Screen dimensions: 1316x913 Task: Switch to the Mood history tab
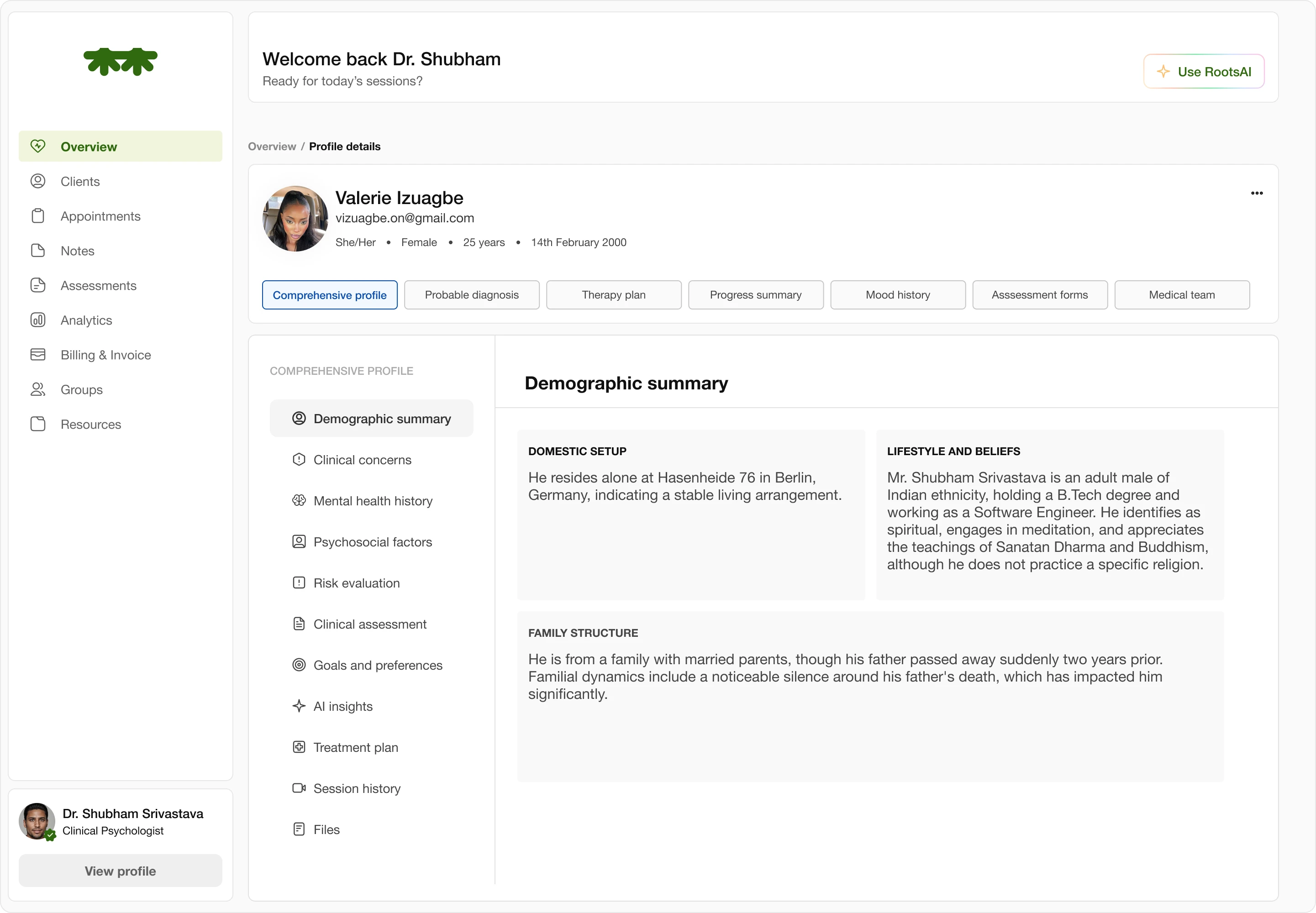point(897,294)
